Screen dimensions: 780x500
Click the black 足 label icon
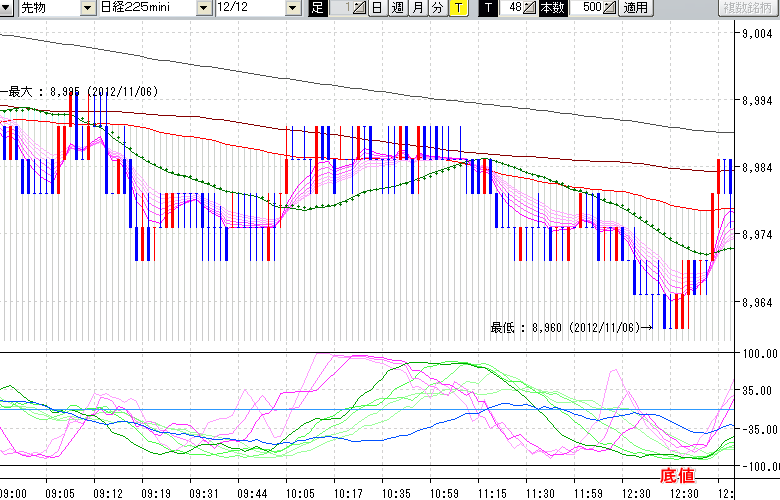[317, 8]
